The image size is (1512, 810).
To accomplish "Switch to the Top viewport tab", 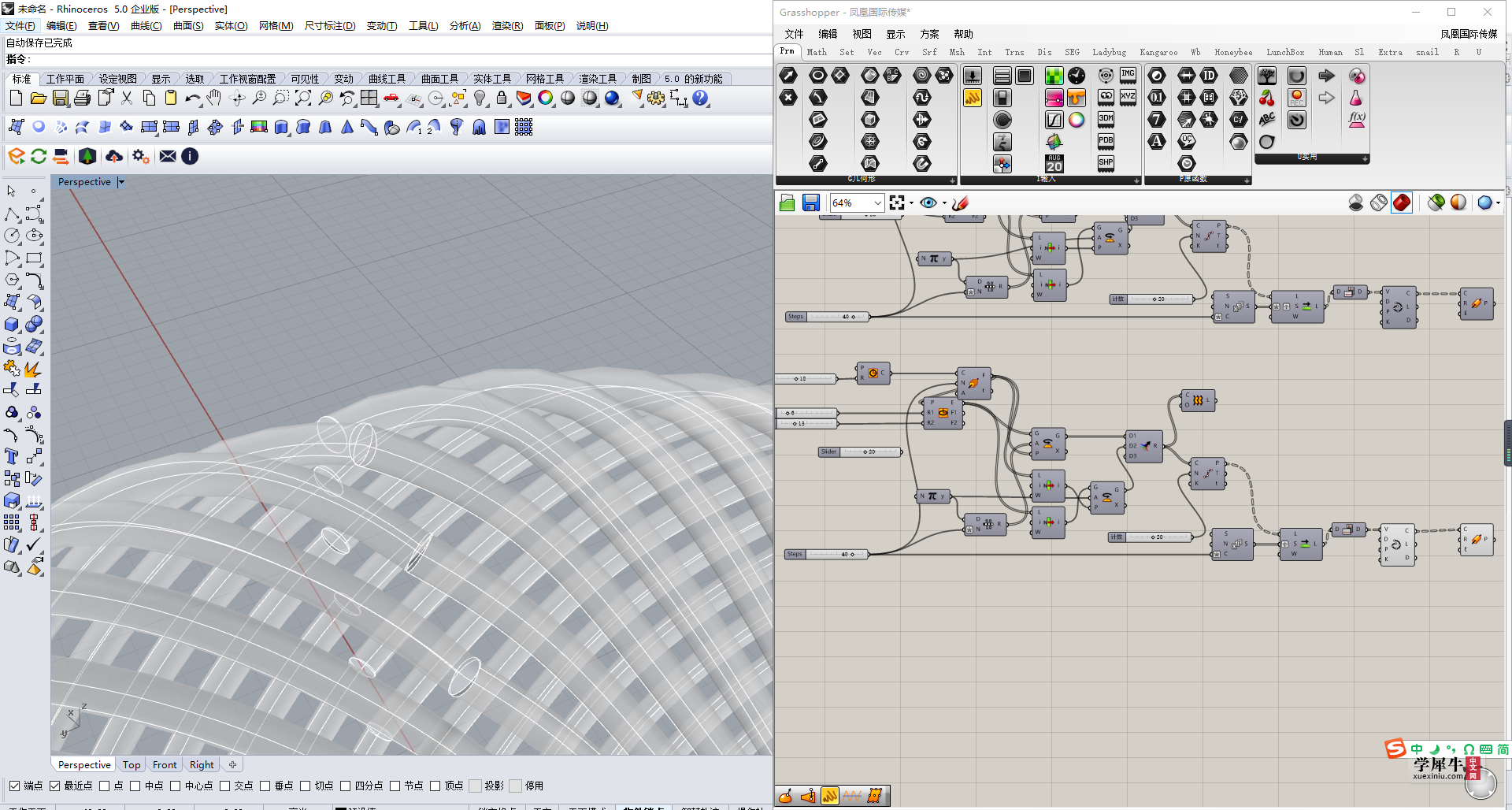I will pyautogui.click(x=132, y=764).
